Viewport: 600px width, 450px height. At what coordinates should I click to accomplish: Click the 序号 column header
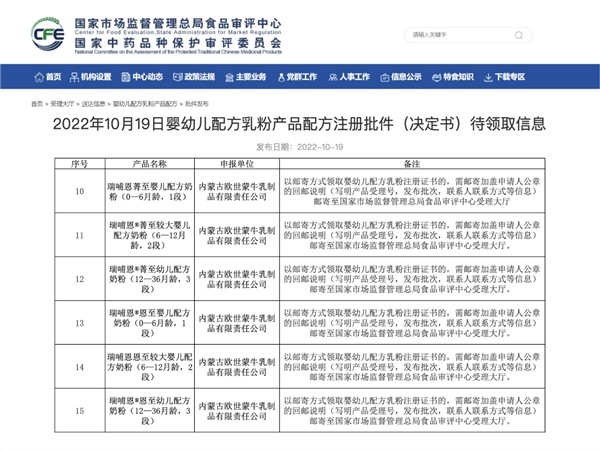[x=80, y=164]
